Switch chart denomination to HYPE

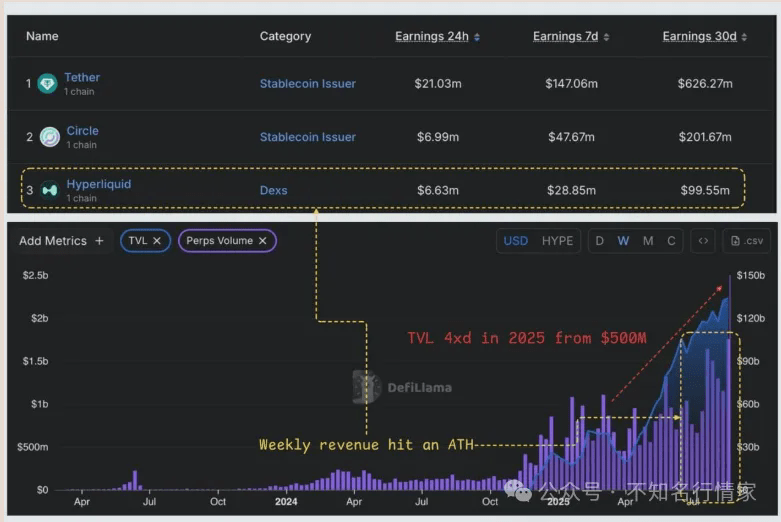click(557, 241)
